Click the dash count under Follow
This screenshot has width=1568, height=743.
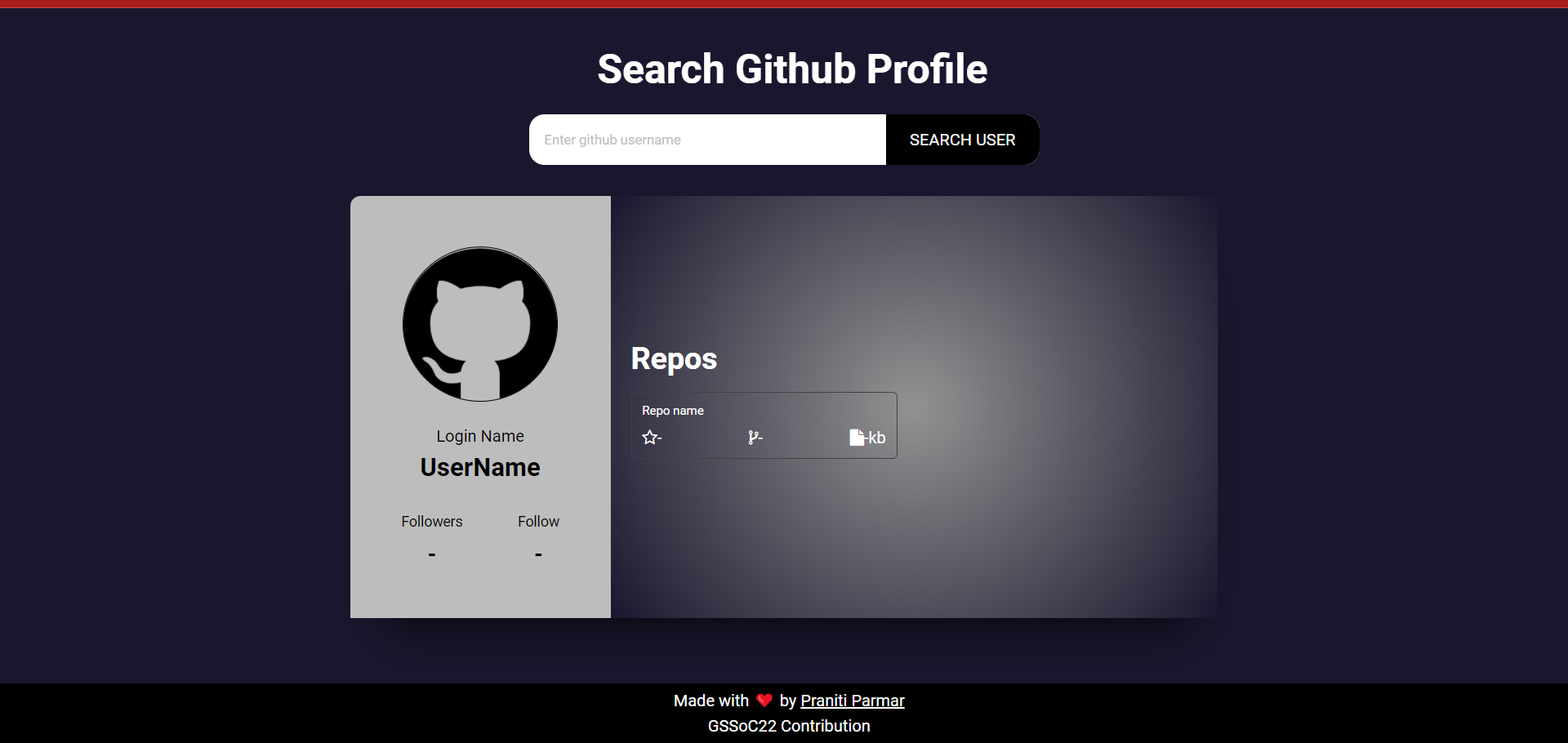538,555
